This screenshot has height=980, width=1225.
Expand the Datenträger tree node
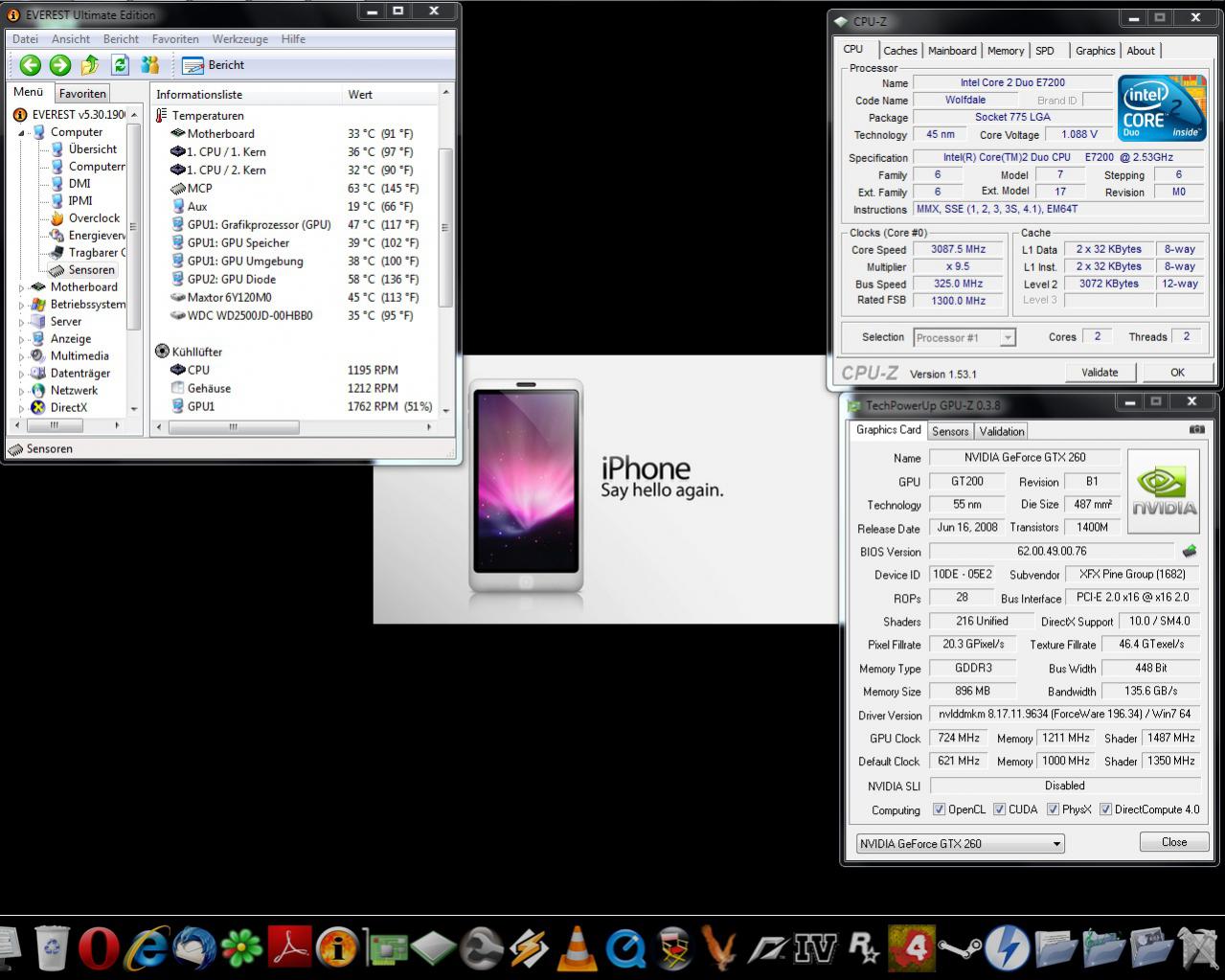pyautogui.click(x=22, y=374)
